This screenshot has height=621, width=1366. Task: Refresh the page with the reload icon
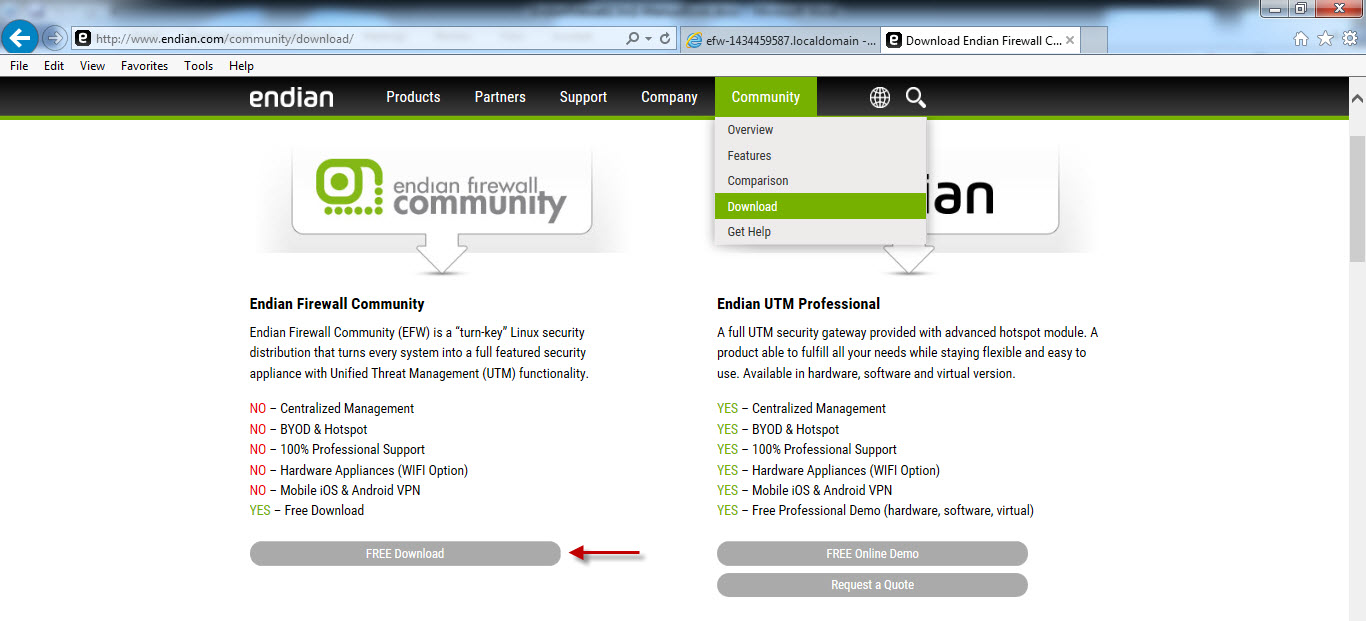pyautogui.click(x=666, y=37)
